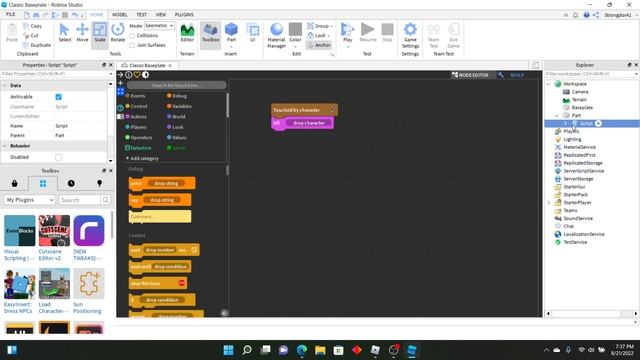
Task: Open the My Plugins dropdown in Toolbox
Action: [29, 200]
